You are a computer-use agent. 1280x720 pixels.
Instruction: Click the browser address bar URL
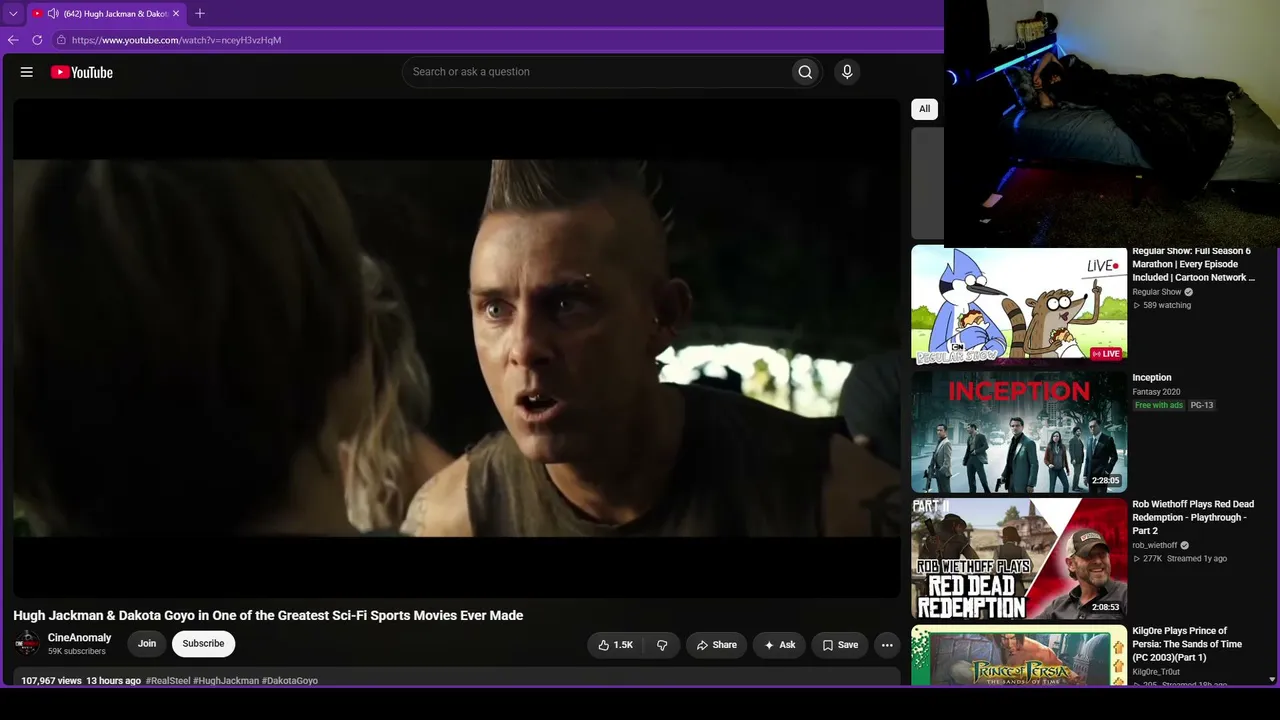tap(176, 40)
